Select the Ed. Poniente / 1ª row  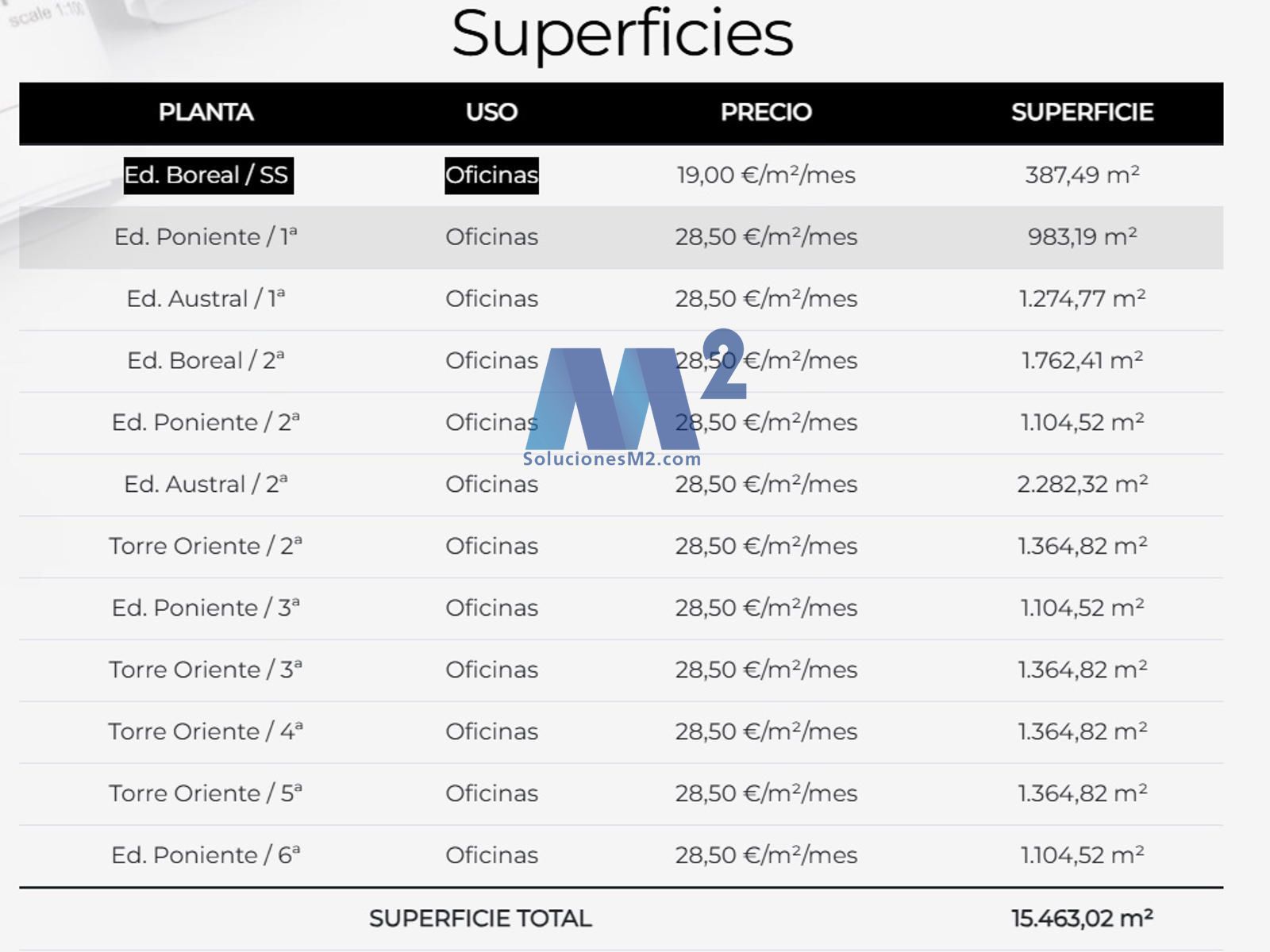point(206,237)
